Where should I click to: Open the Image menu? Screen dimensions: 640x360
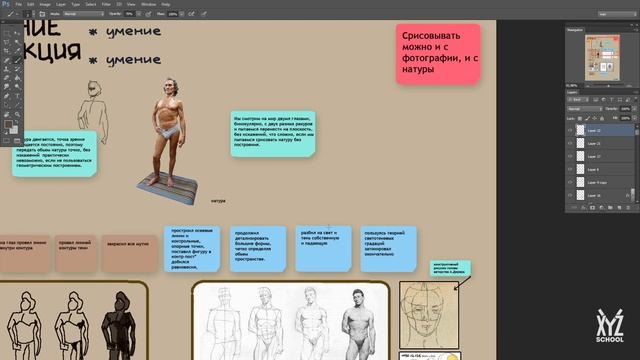(45, 4)
